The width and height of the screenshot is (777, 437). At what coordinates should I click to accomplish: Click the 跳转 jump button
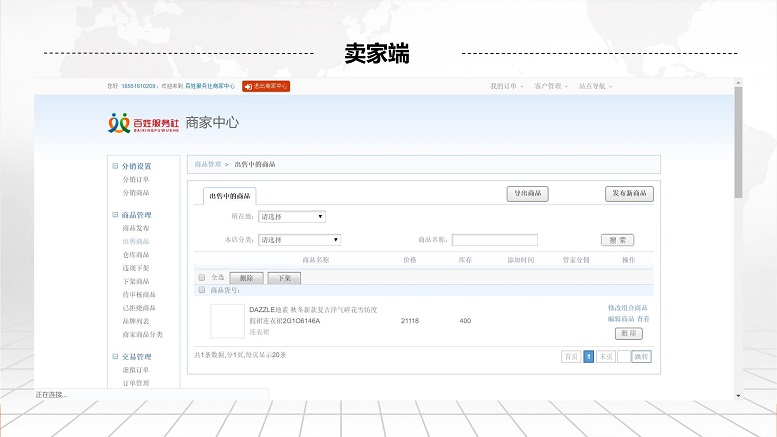click(641, 356)
